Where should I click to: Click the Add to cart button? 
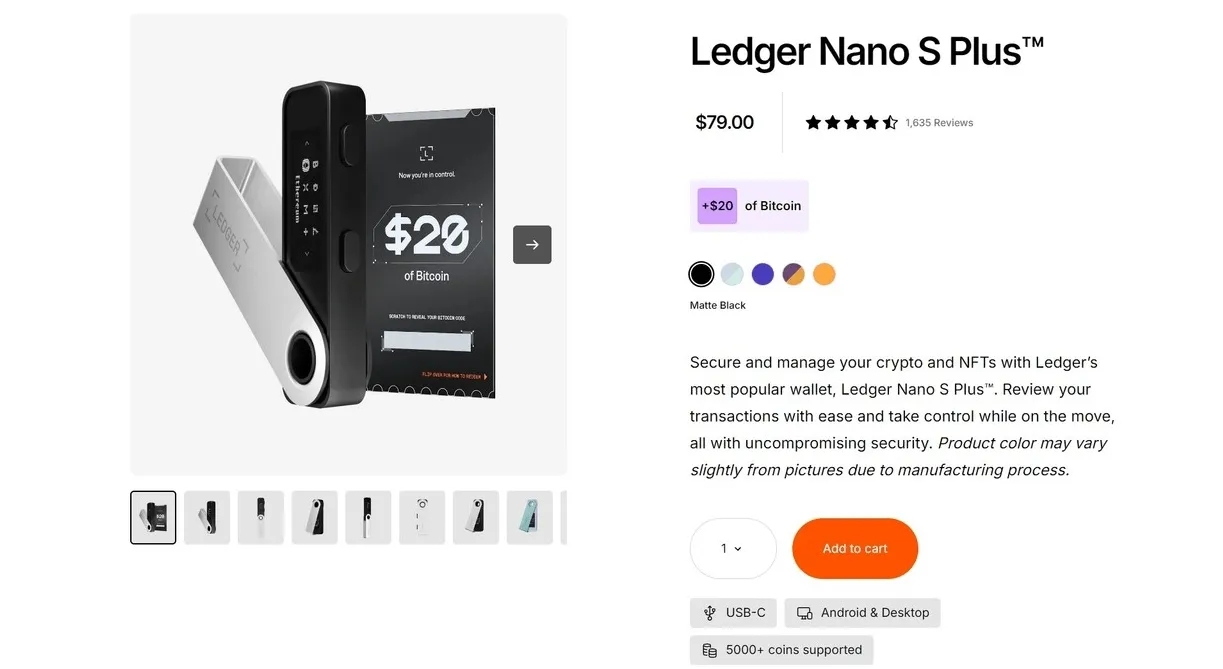(x=855, y=548)
